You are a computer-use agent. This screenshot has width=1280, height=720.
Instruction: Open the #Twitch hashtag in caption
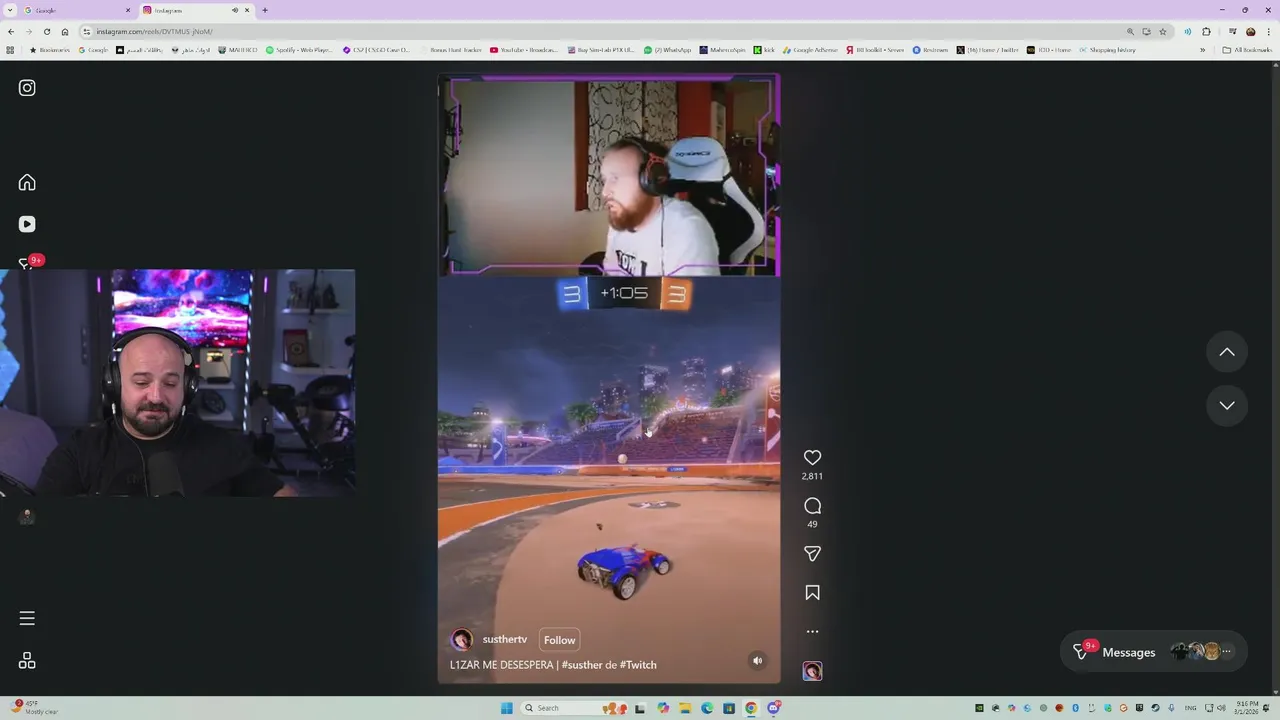638,665
